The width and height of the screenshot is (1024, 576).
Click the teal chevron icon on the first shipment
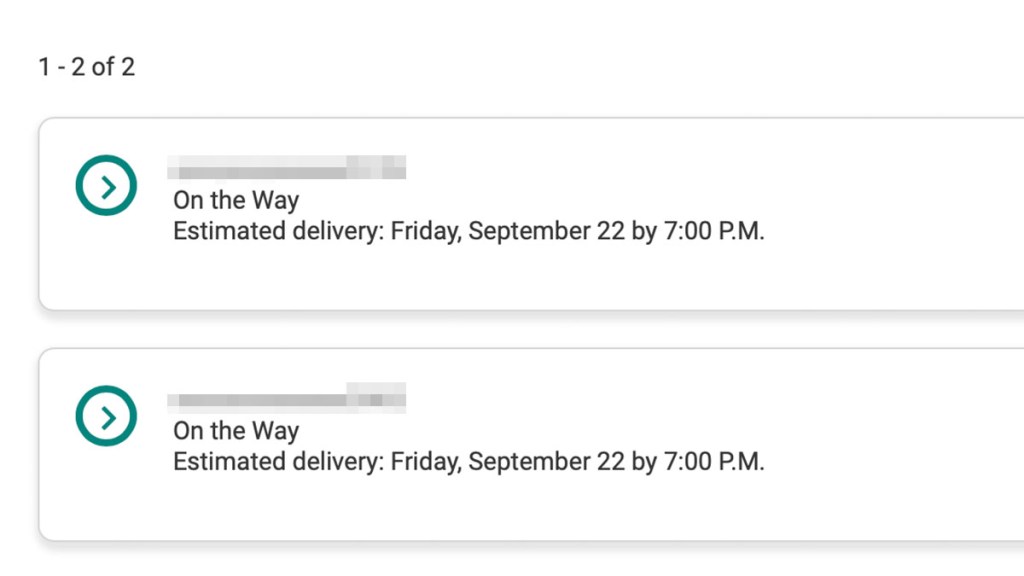(x=106, y=185)
